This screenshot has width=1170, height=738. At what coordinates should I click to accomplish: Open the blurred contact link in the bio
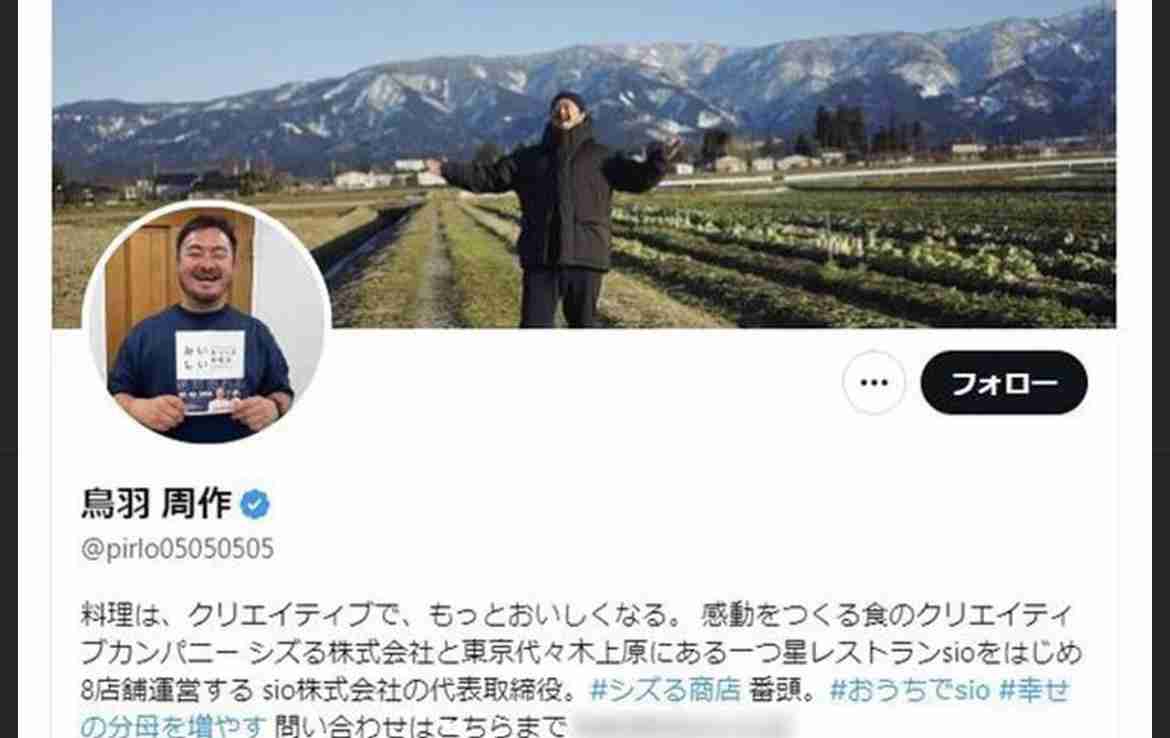pyautogui.click(x=683, y=725)
